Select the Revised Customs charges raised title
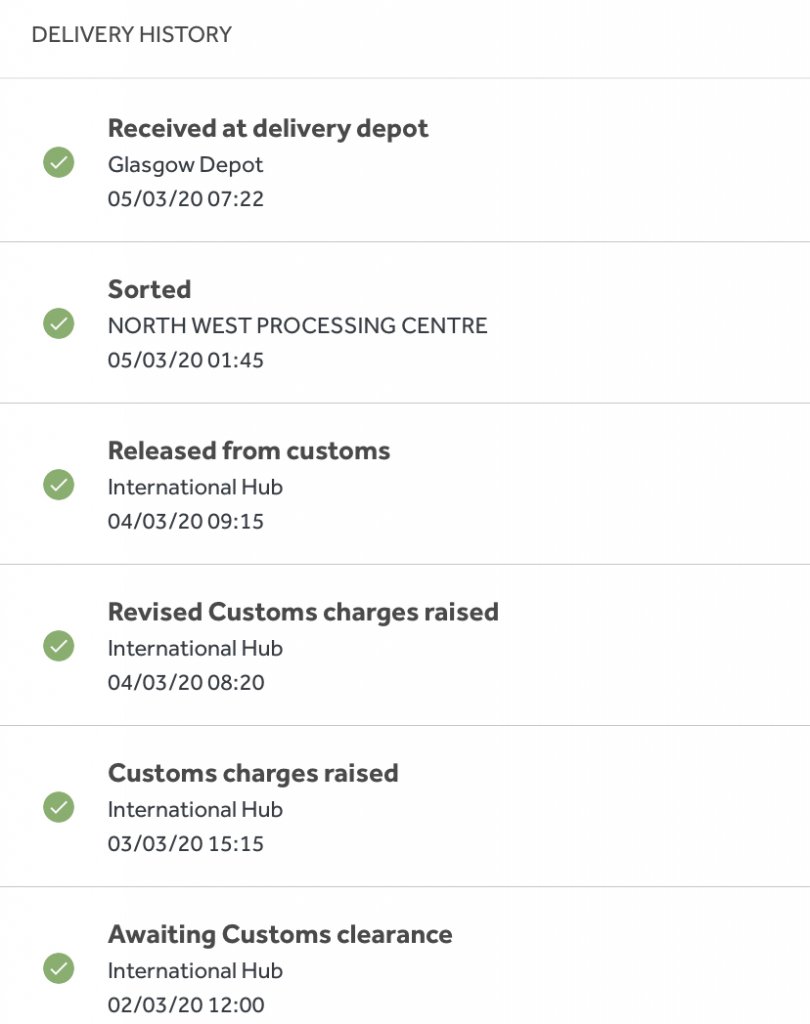This screenshot has width=810, height=1024. [303, 613]
